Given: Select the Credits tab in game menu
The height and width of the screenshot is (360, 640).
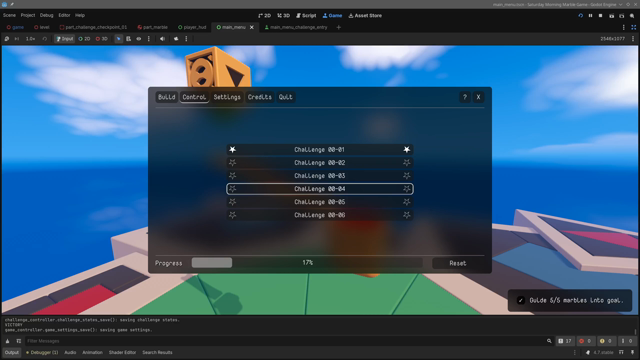Looking at the screenshot, I should [x=260, y=97].
